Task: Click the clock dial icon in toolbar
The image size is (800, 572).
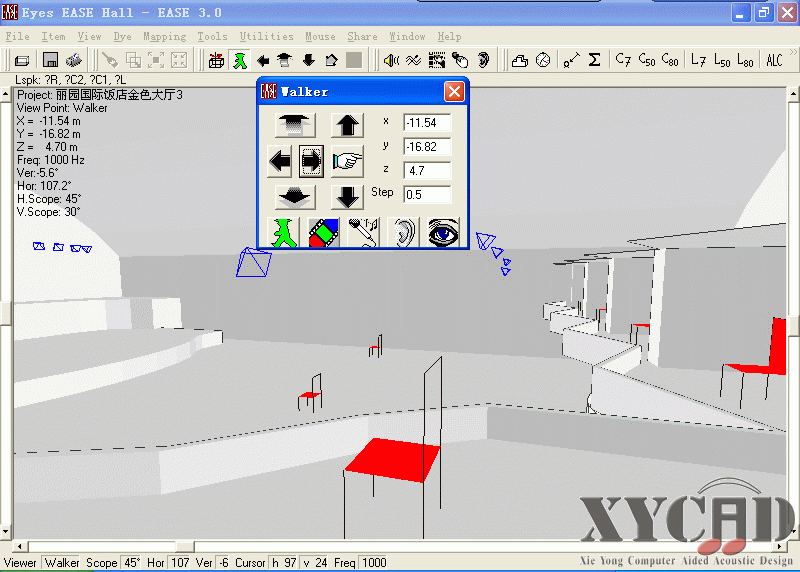Action: point(543,60)
